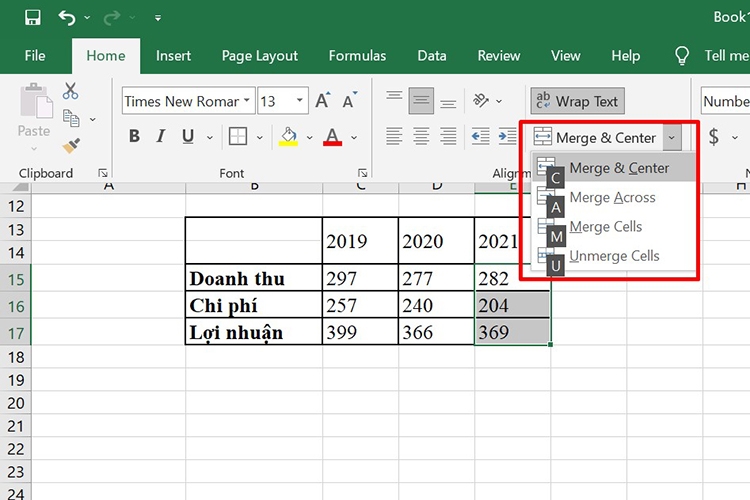Open the Font Color palette arrow
The image size is (750, 500).
tap(354, 137)
